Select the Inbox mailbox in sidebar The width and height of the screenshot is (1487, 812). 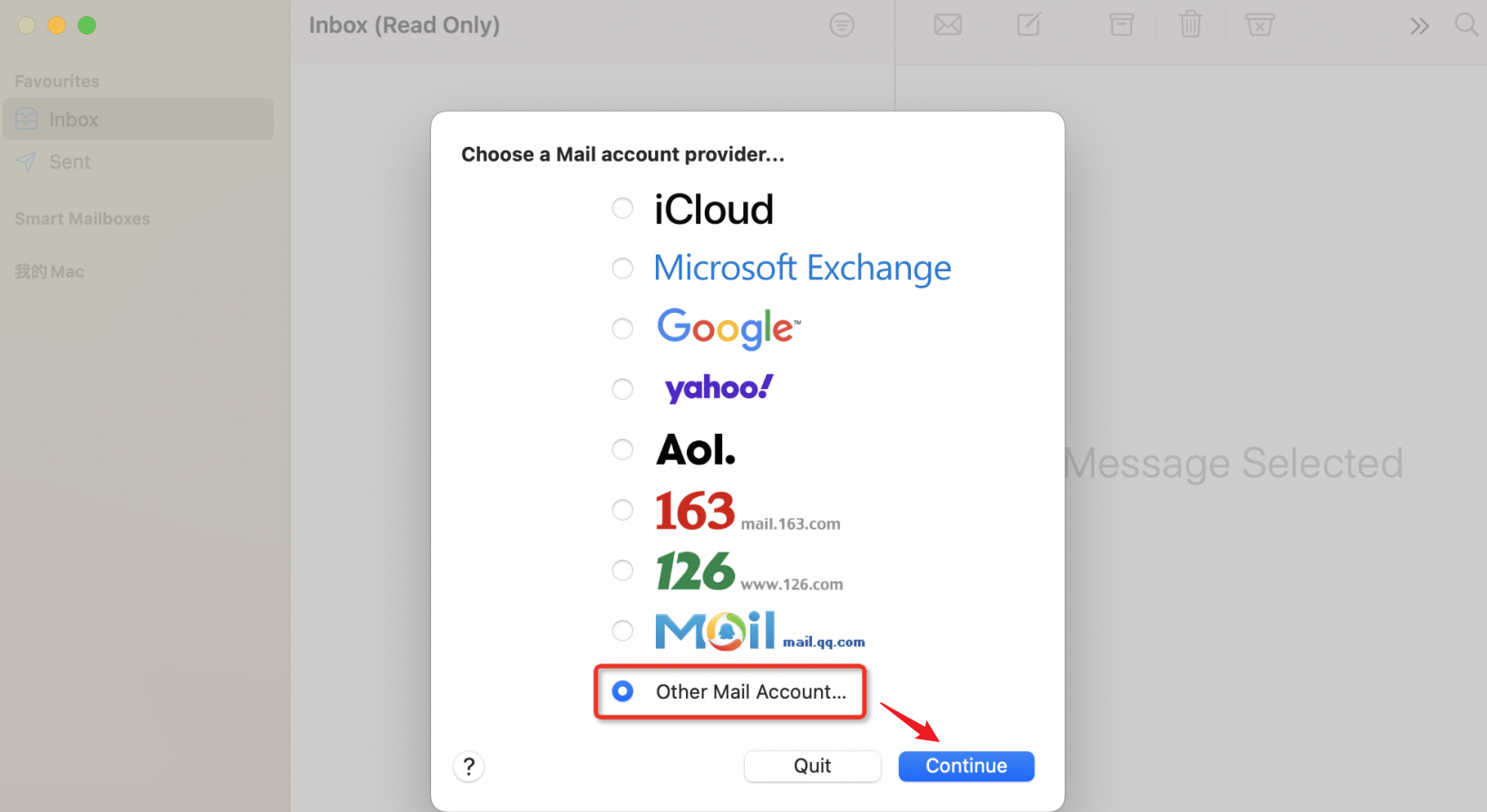click(138, 119)
